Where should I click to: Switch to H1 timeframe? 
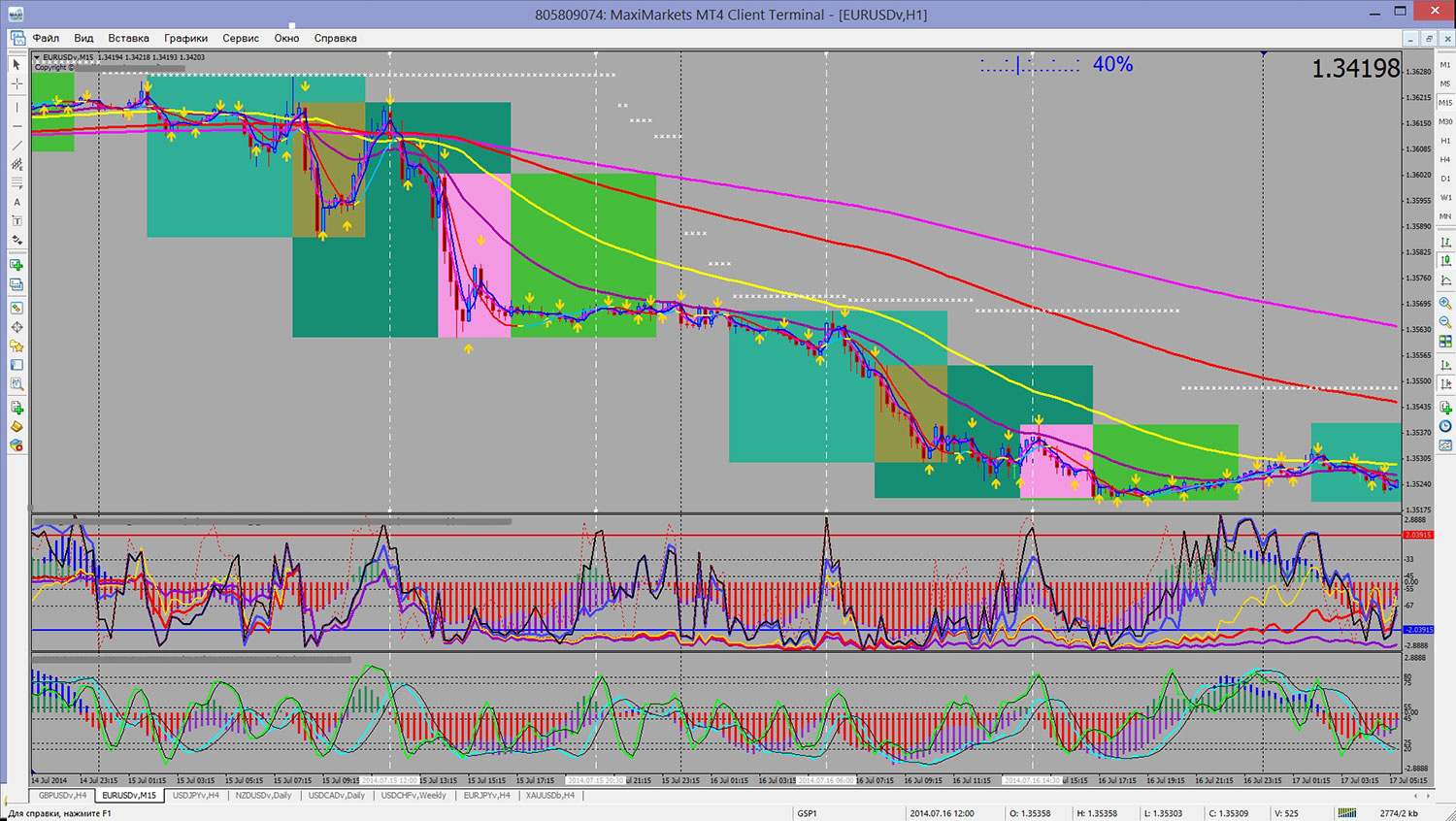tap(1445, 141)
